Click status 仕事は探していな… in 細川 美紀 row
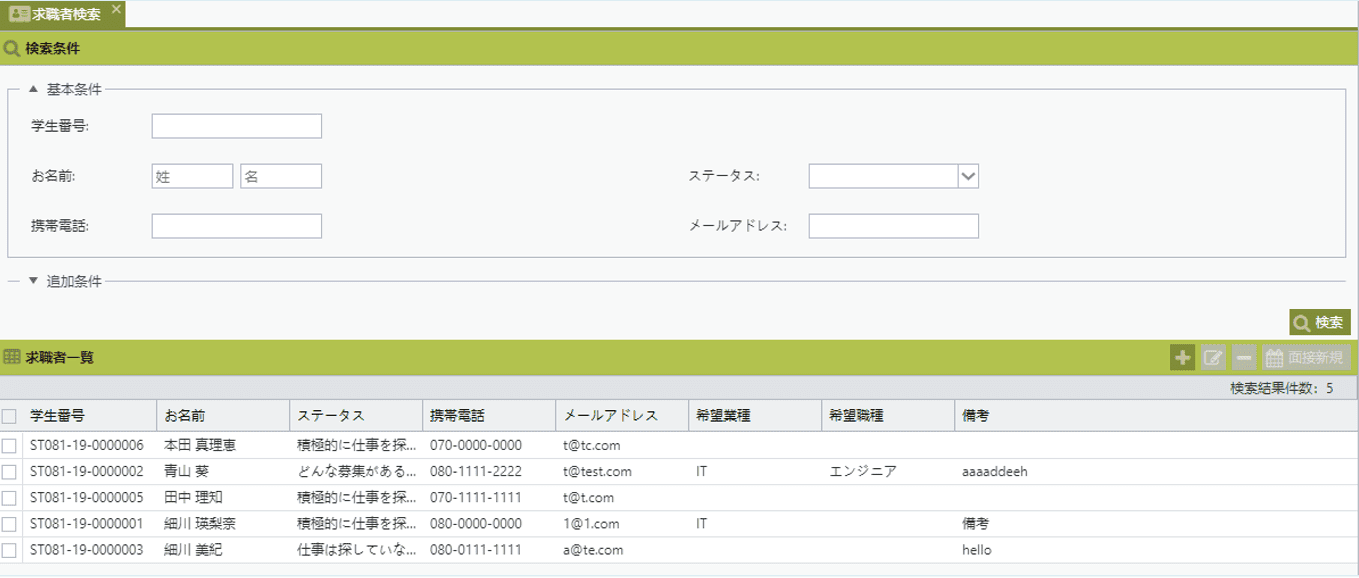The image size is (1359, 578). point(356,550)
